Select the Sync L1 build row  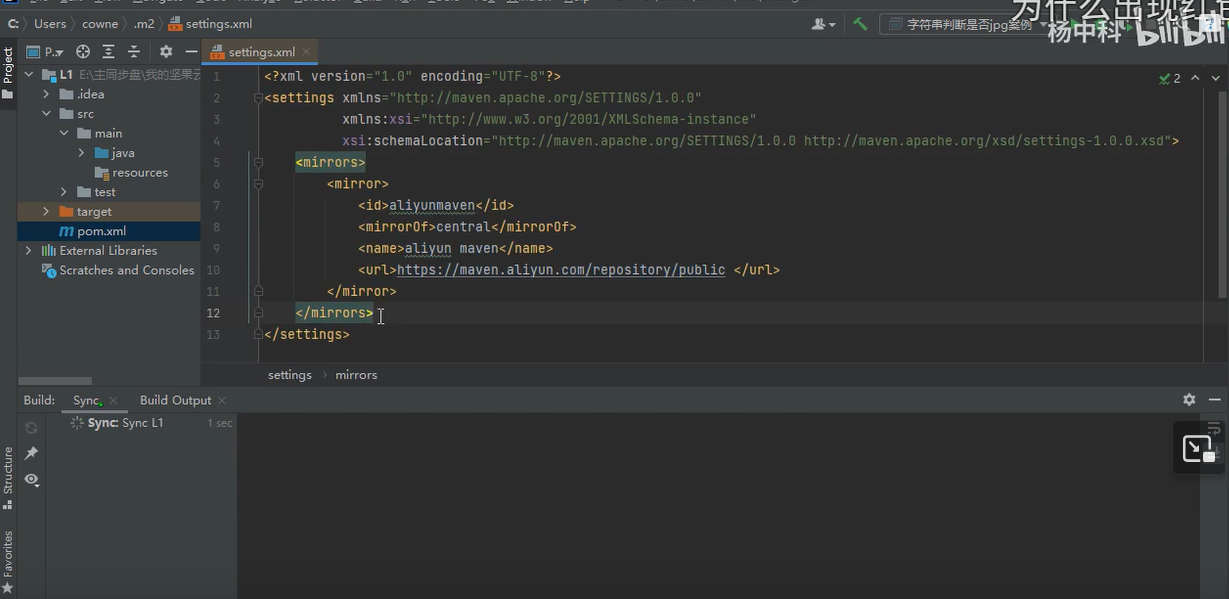click(140, 423)
